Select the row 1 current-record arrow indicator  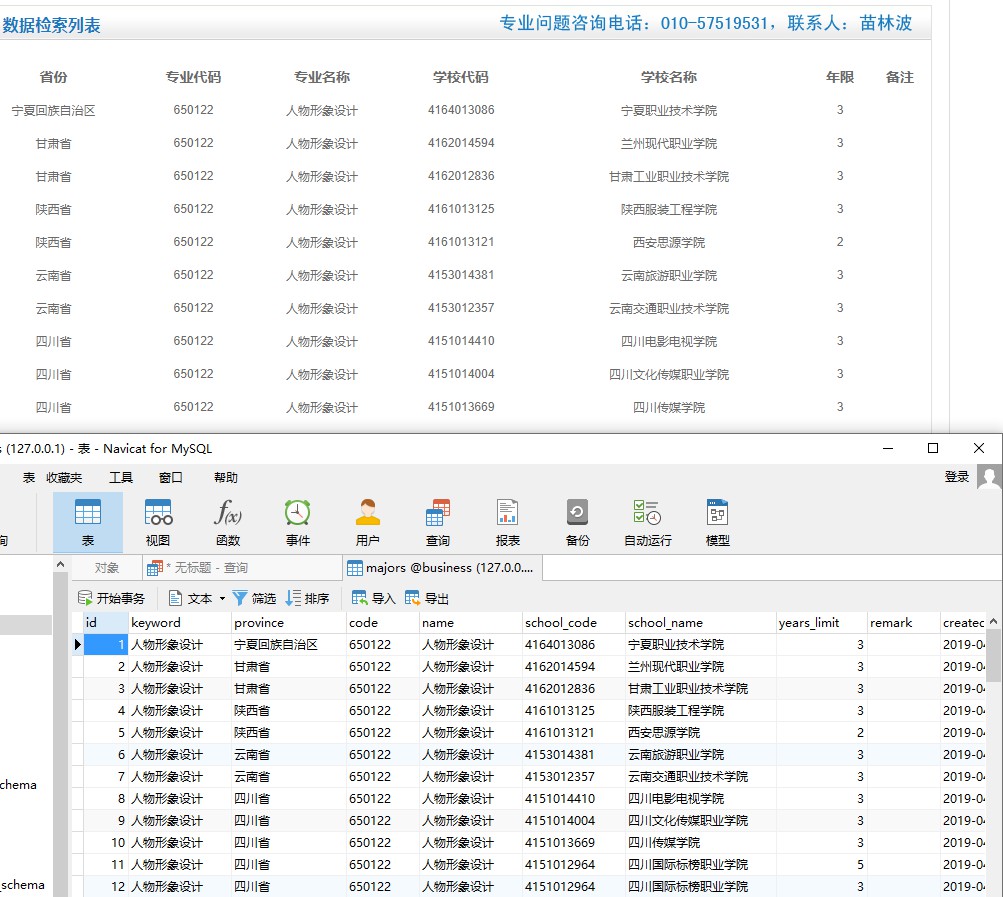point(77,644)
